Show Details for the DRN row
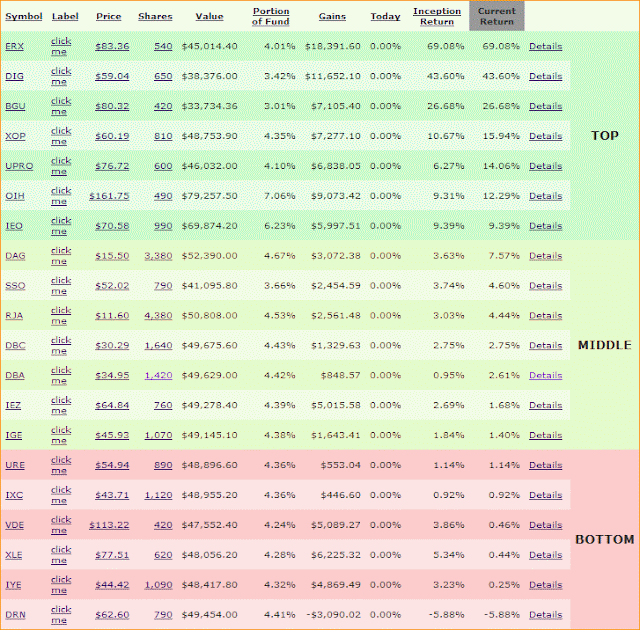 click(x=545, y=614)
